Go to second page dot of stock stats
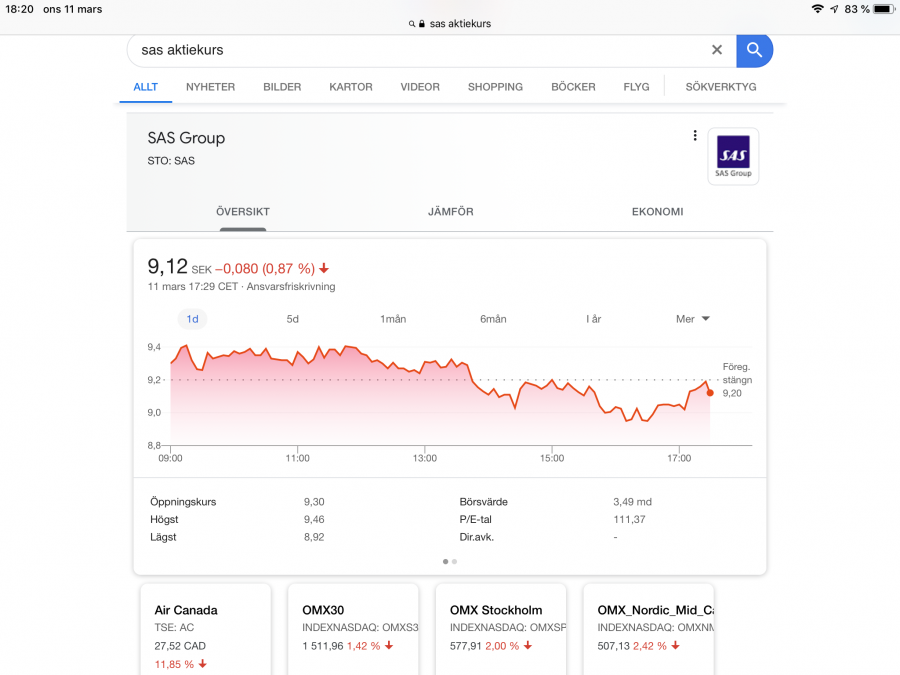Image resolution: width=900 pixels, height=675 pixels. [454, 562]
